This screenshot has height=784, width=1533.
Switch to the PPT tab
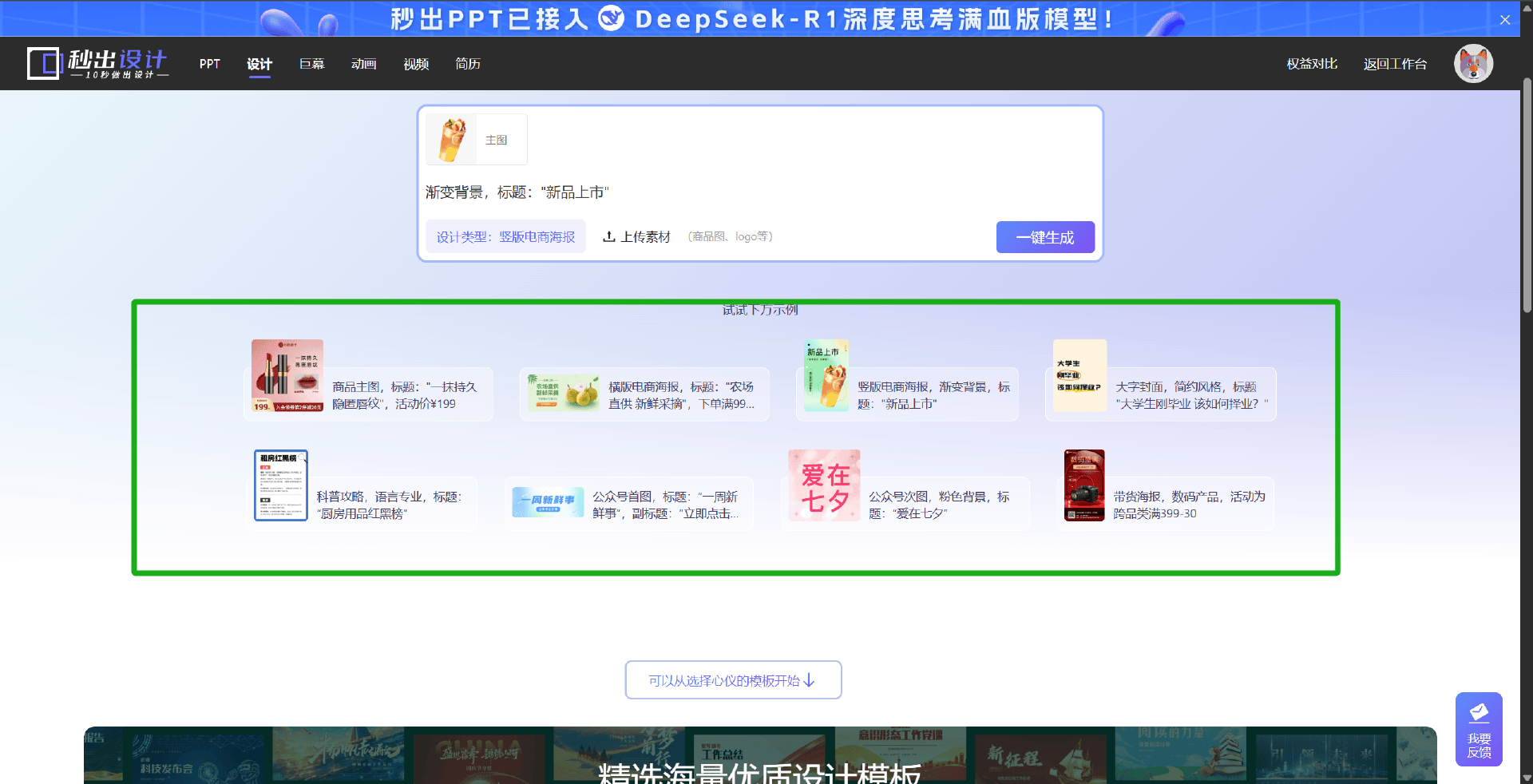tap(209, 64)
